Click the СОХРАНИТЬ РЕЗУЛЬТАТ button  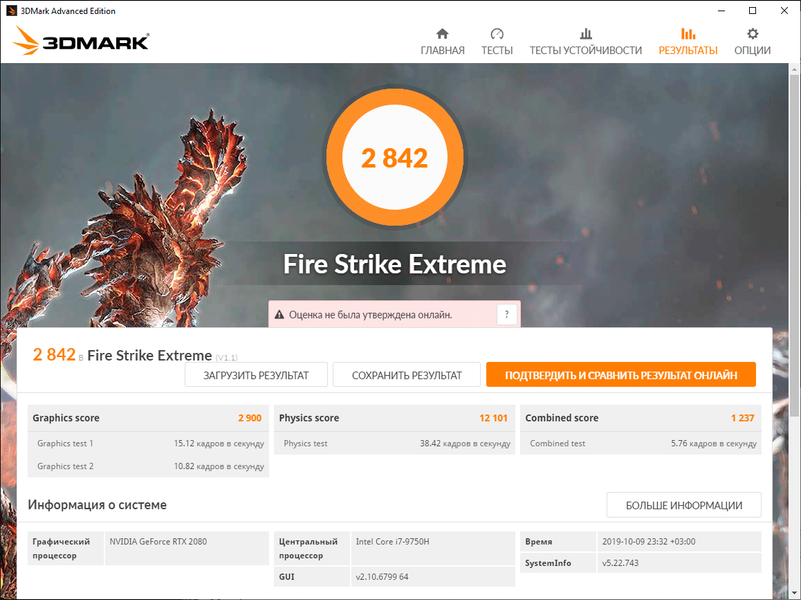coord(407,375)
